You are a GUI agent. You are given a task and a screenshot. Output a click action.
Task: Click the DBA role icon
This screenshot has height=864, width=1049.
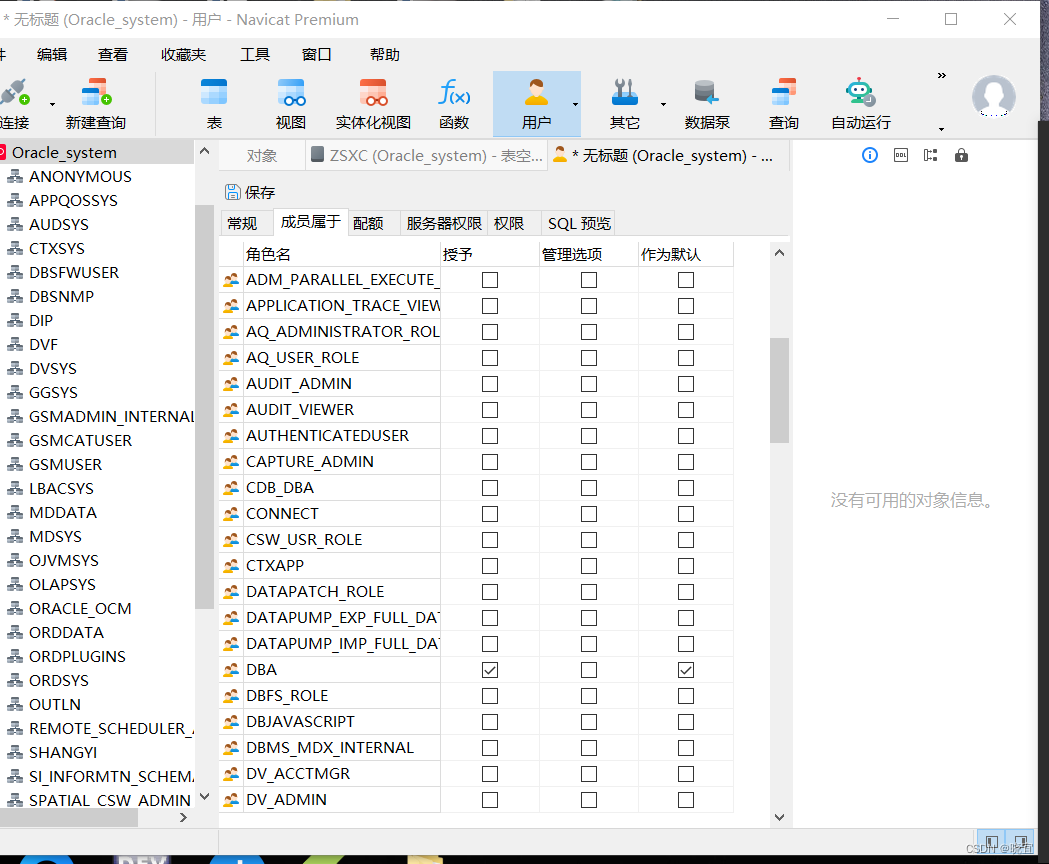(x=231, y=670)
